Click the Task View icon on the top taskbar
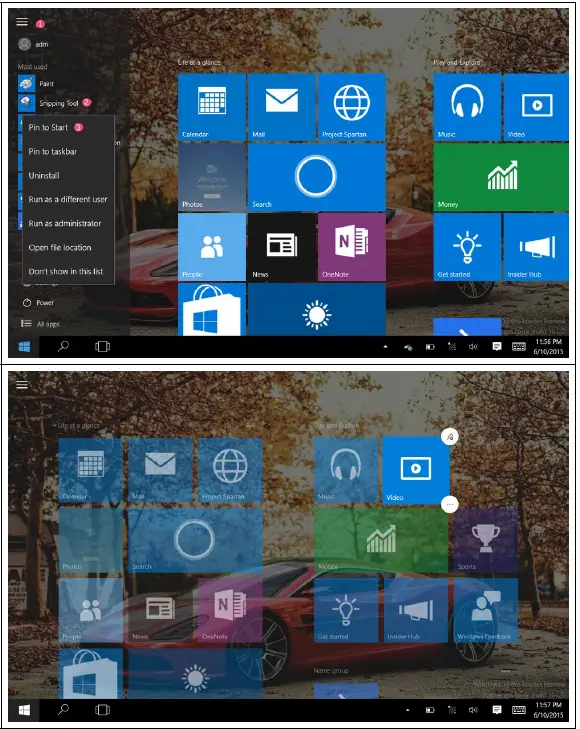The image size is (580, 729). pos(102,346)
